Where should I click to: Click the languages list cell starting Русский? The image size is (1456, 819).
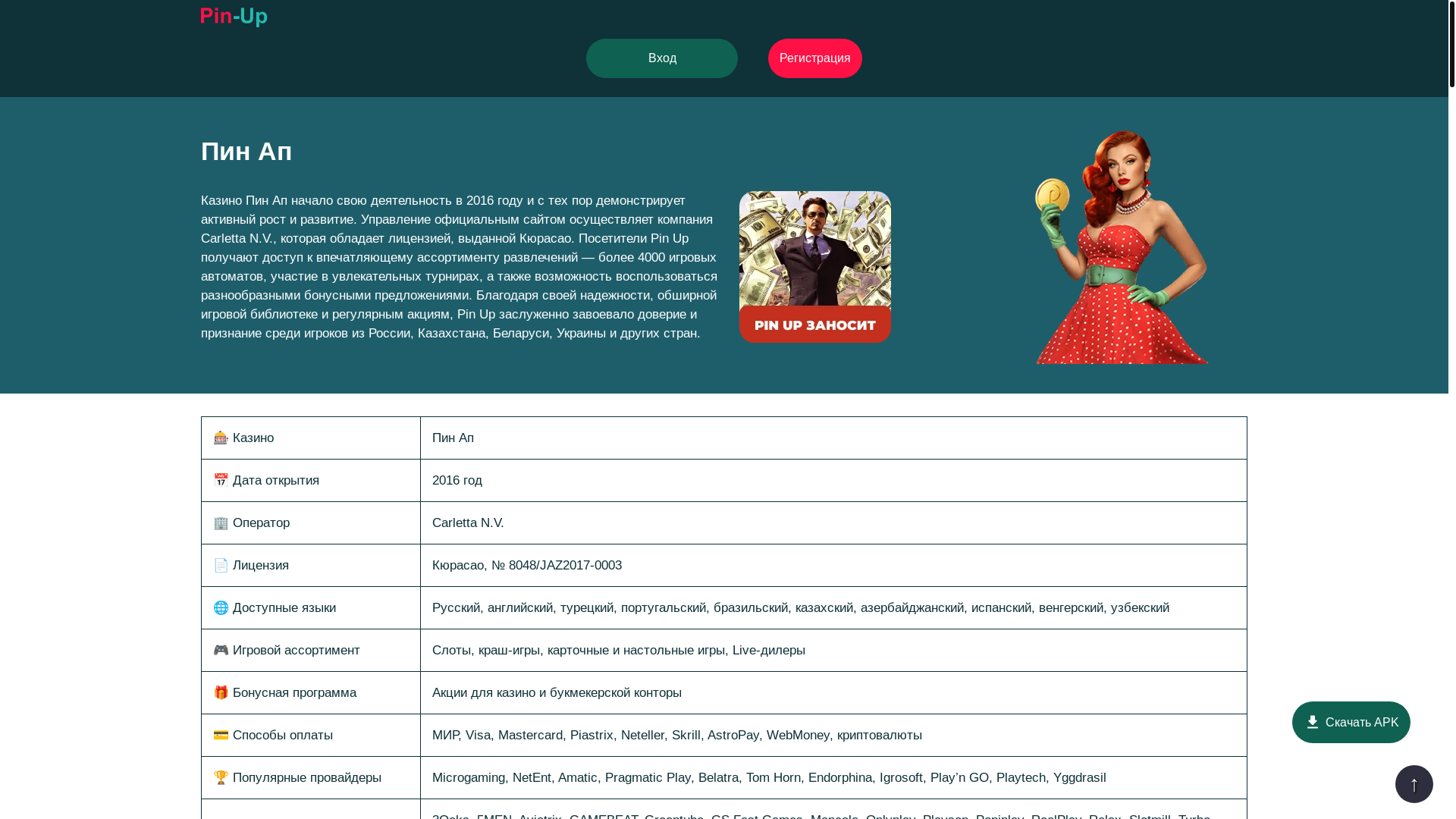point(833,607)
